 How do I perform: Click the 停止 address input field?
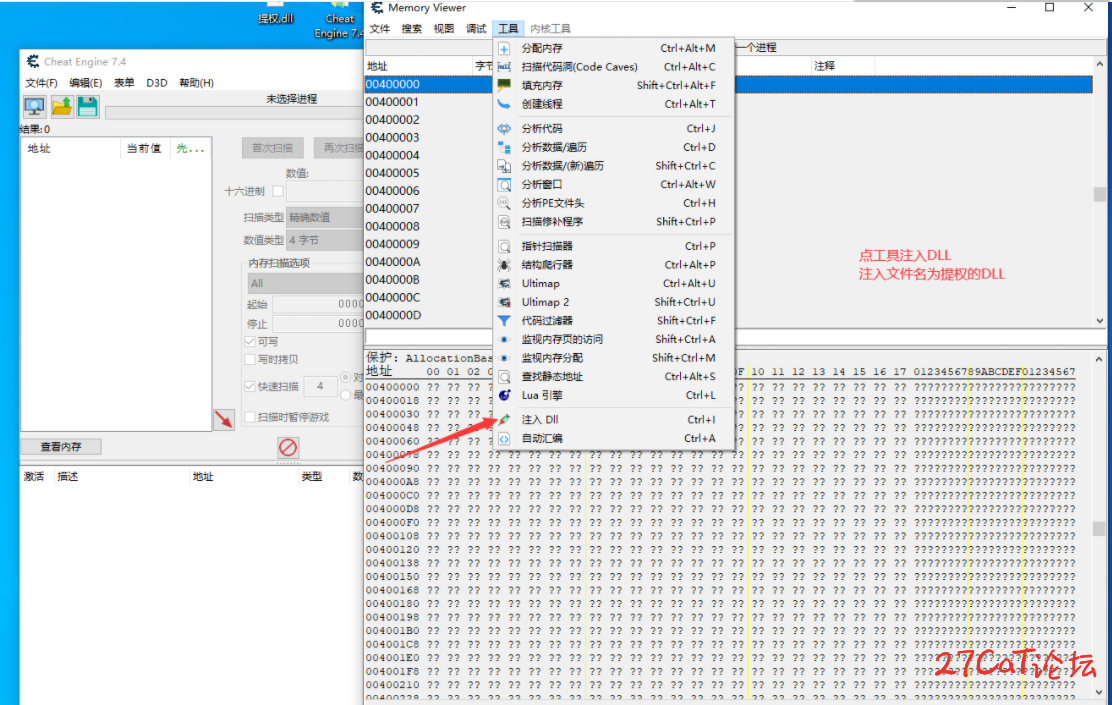[318, 323]
